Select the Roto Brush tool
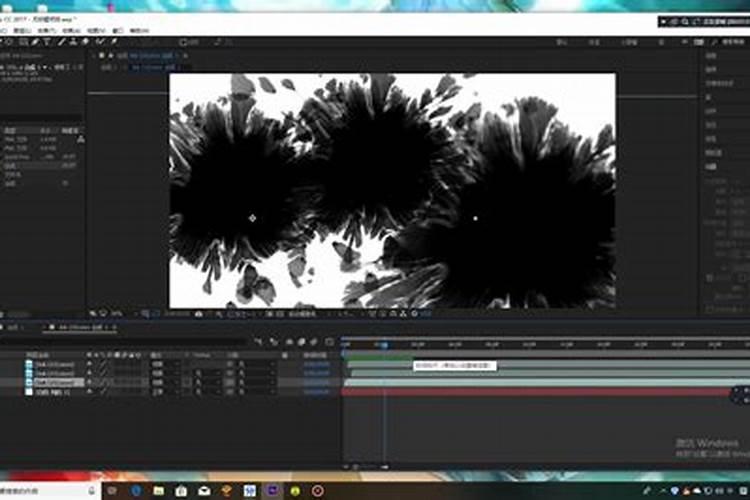Image resolution: width=750 pixels, height=500 pixels. pyautogui.click(x=100, y=42)
